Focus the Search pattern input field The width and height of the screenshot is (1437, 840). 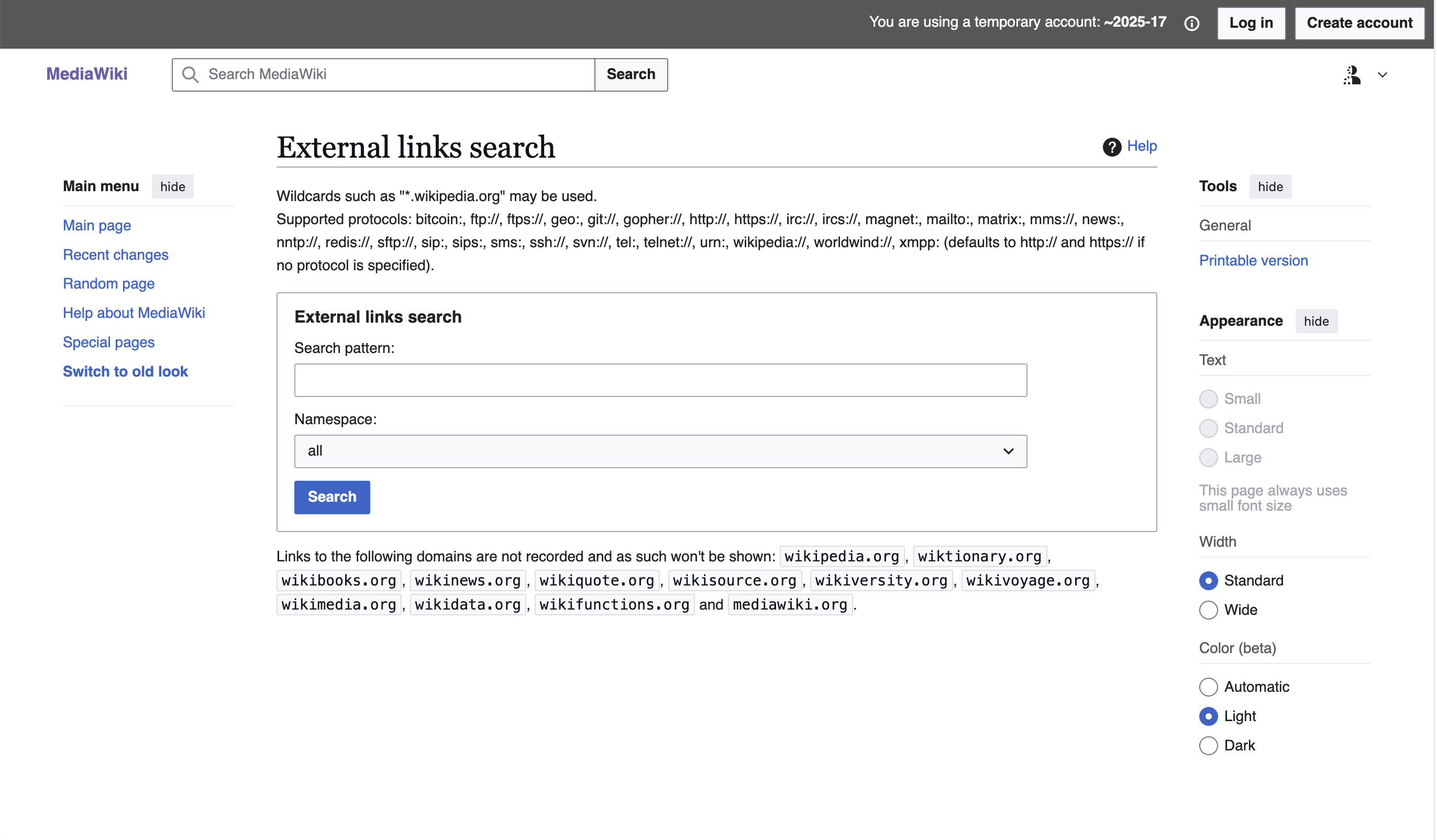[x=660, y=380]
